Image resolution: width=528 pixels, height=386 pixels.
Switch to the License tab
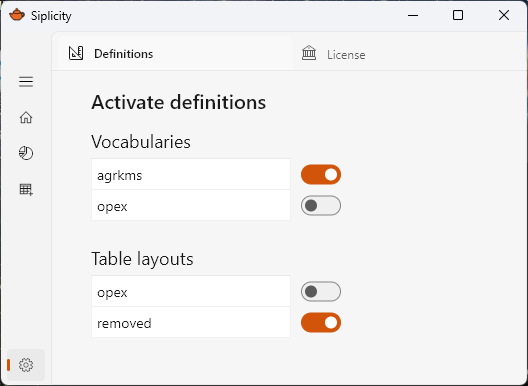click(x=346, y=55)
